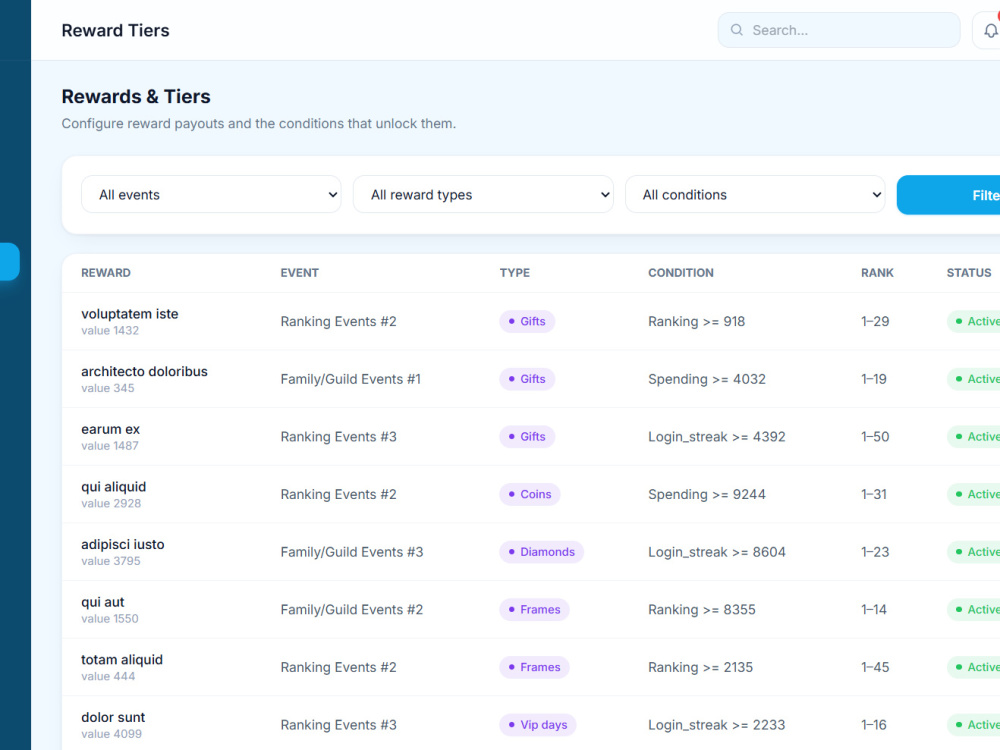Click Ranking Events #3 in earum ex row
Screen dimensions: 1000x750
pos(339,437)
